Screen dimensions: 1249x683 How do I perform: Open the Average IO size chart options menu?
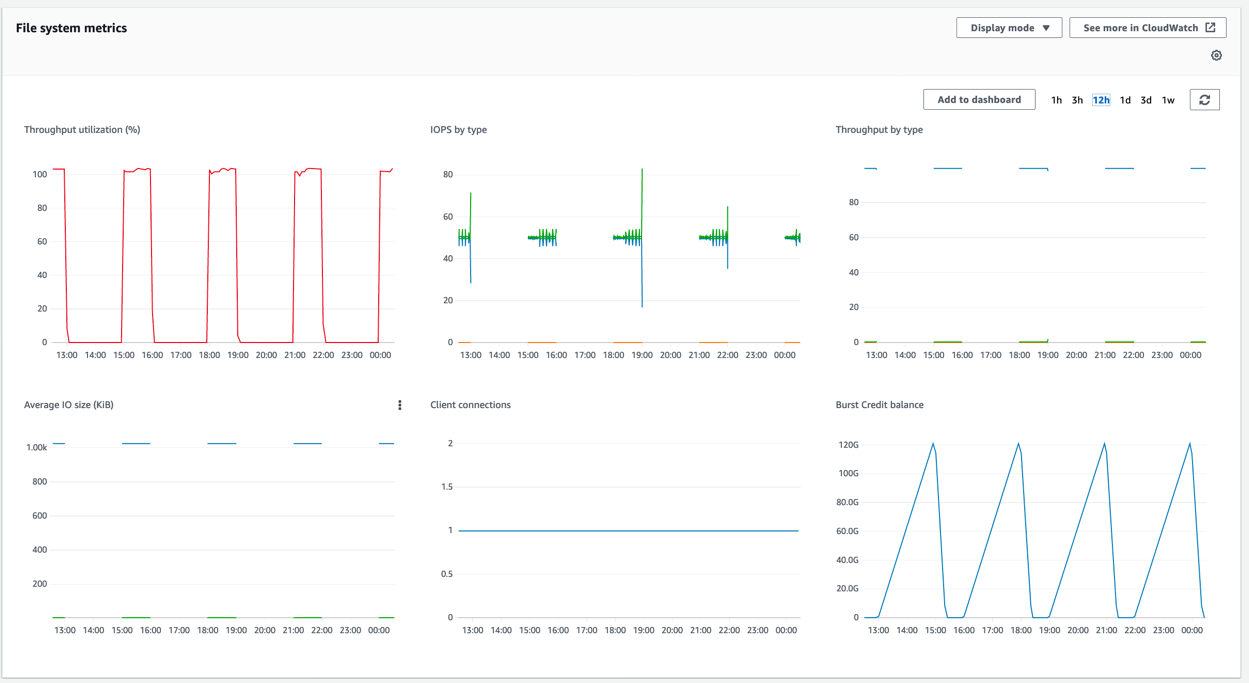399,405
